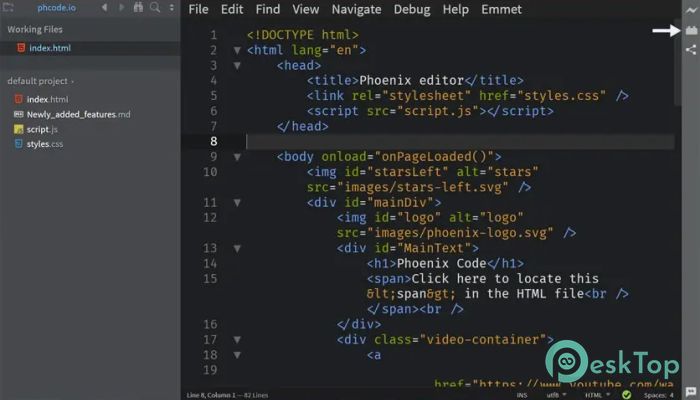Collapse video-container div on line 17
This screenshot has width=700, height=400.
pyautogui.click(x=237, y=340)
